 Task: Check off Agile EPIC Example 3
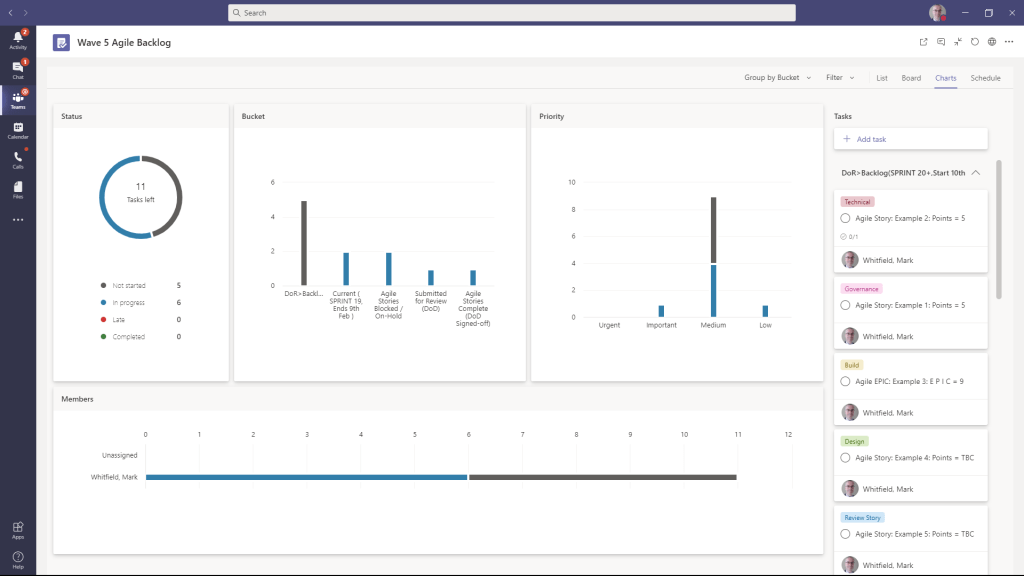coord(847,381)
